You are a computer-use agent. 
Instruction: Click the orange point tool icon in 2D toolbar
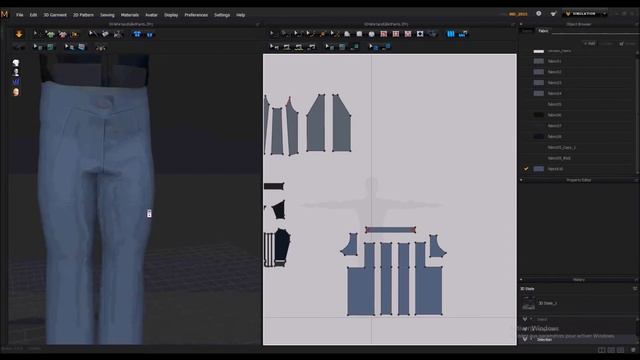(322, 34)
